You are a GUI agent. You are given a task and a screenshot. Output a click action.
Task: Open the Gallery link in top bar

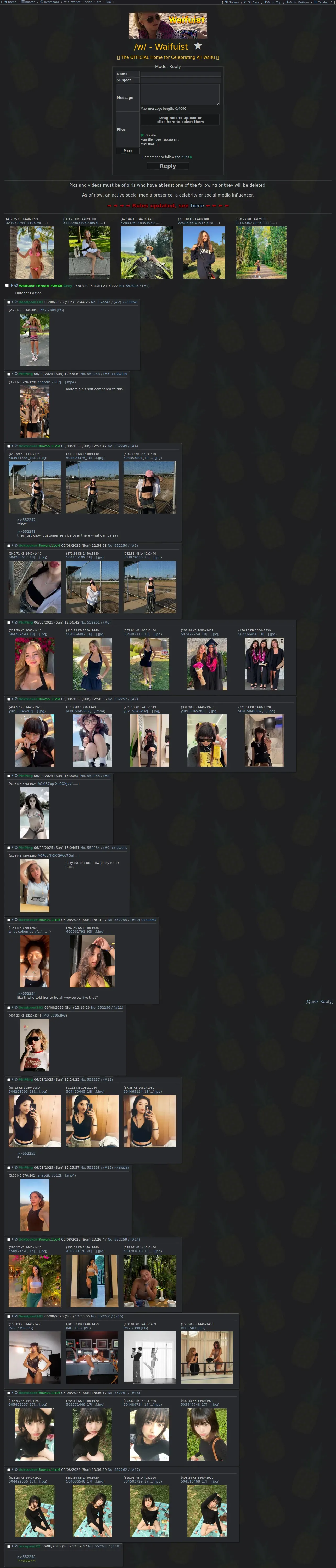pos(232,2)
